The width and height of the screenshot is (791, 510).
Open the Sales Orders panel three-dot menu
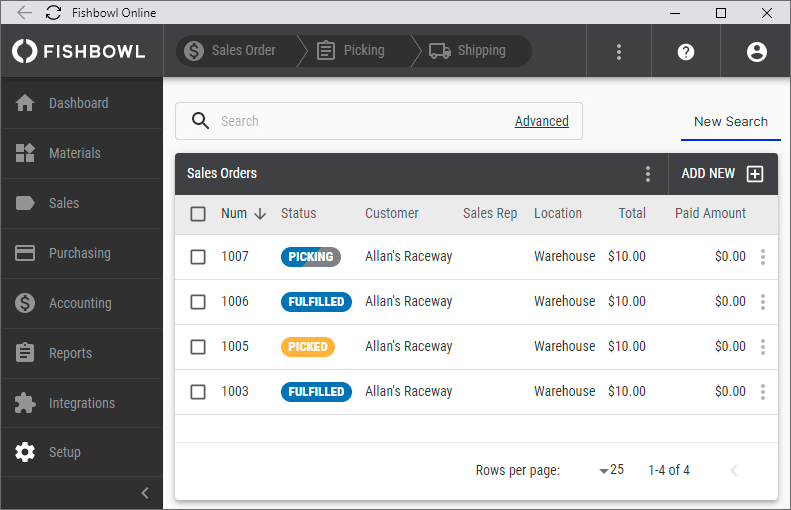point(648,174)
